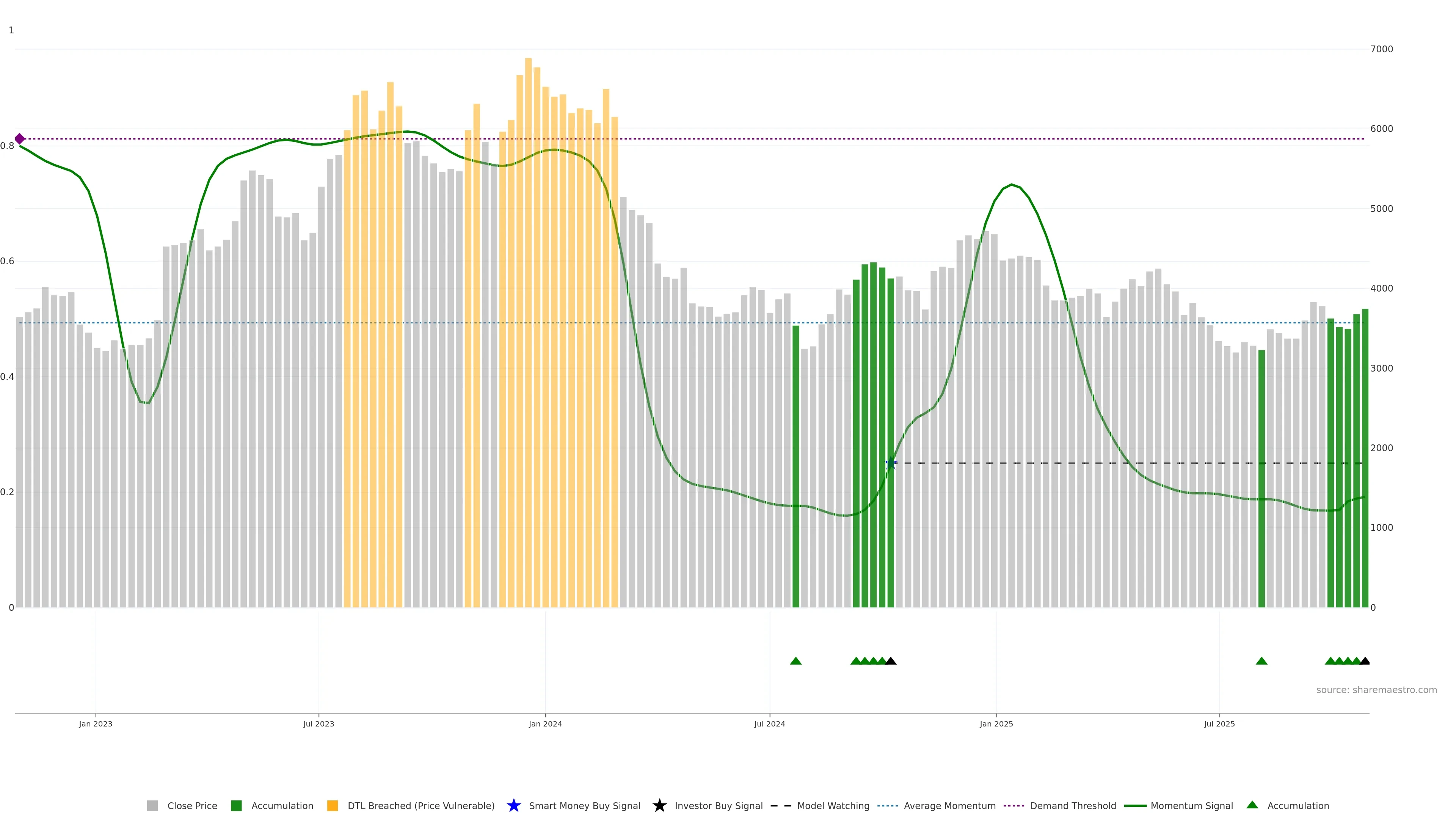Hide the Demand Threshold line via legend
Screen dimensions: 1456x819
click(x=1073, y=805)
